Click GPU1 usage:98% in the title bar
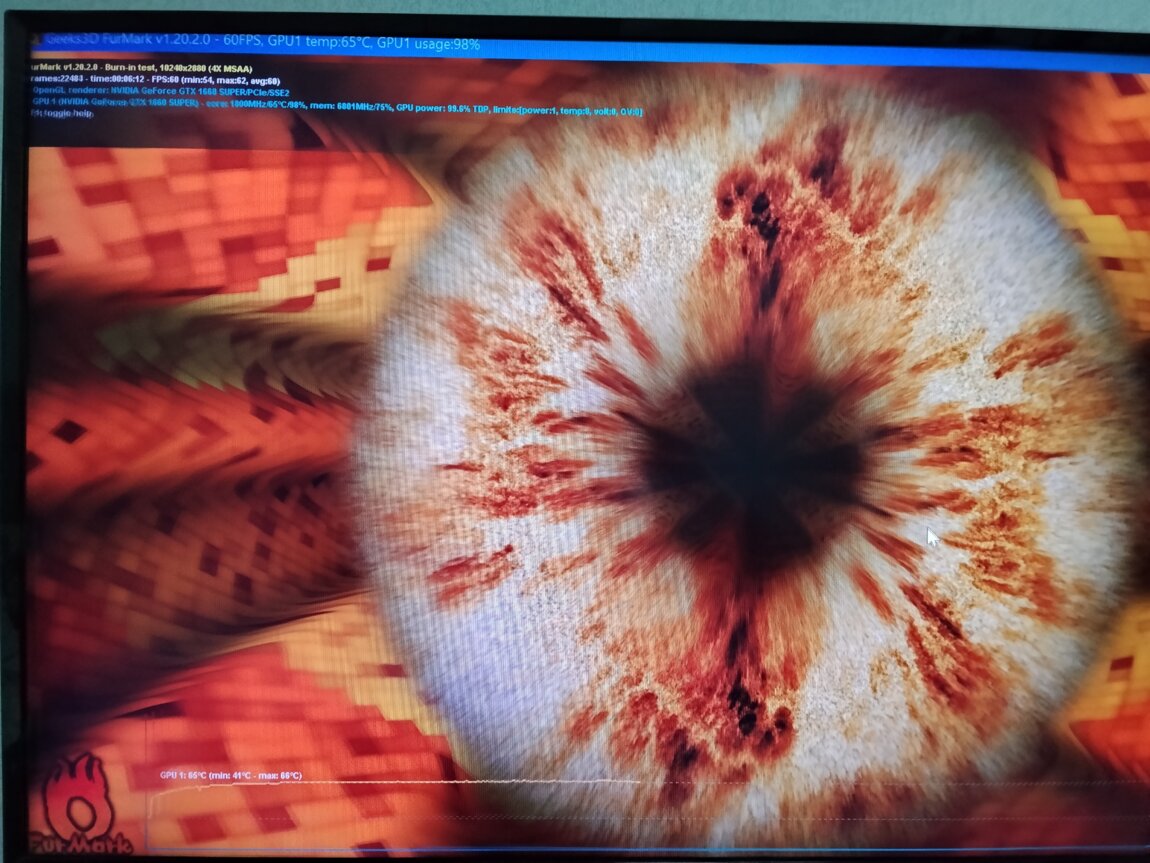Screen dimensions: 1150x863 pos(427,44)
